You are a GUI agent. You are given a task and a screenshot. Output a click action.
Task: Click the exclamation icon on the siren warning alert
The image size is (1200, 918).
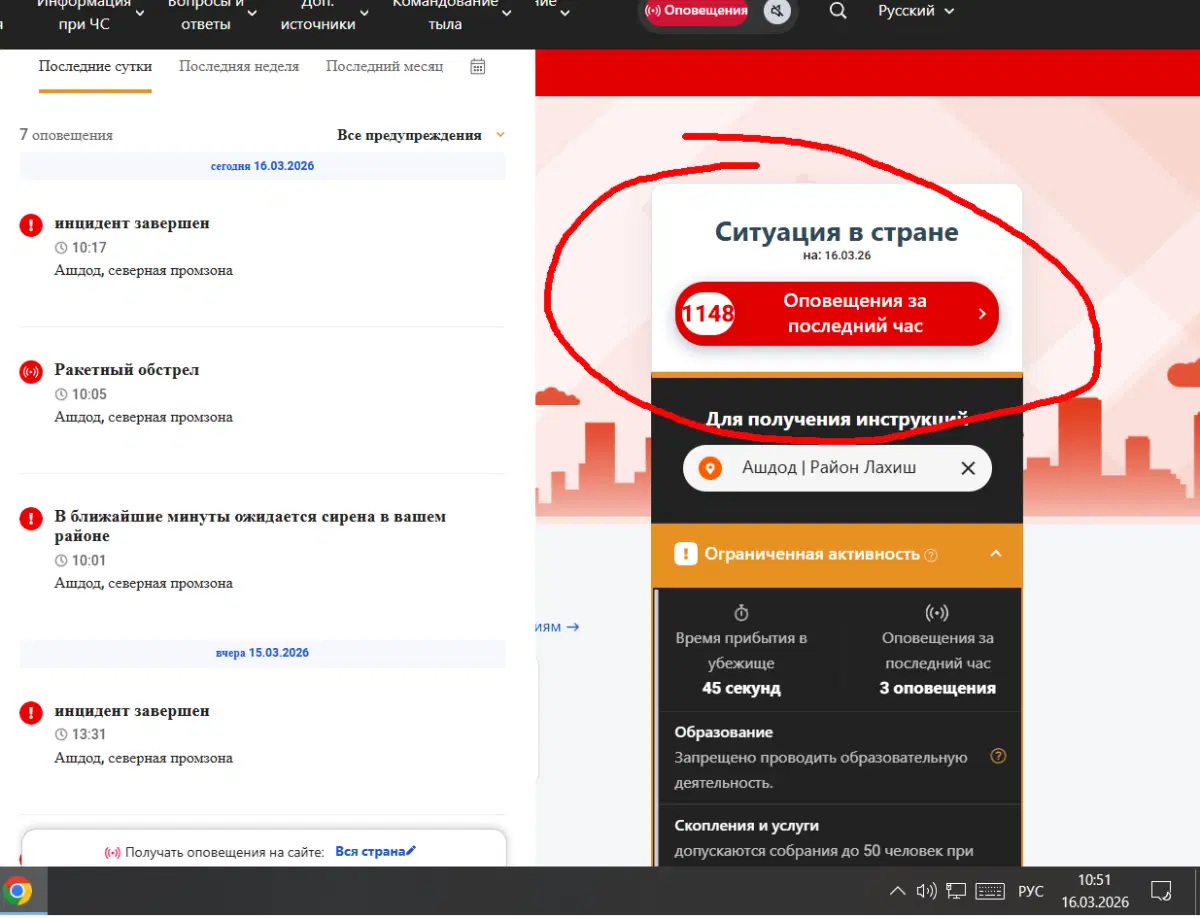pyautogui.click(x=31, y=517)
